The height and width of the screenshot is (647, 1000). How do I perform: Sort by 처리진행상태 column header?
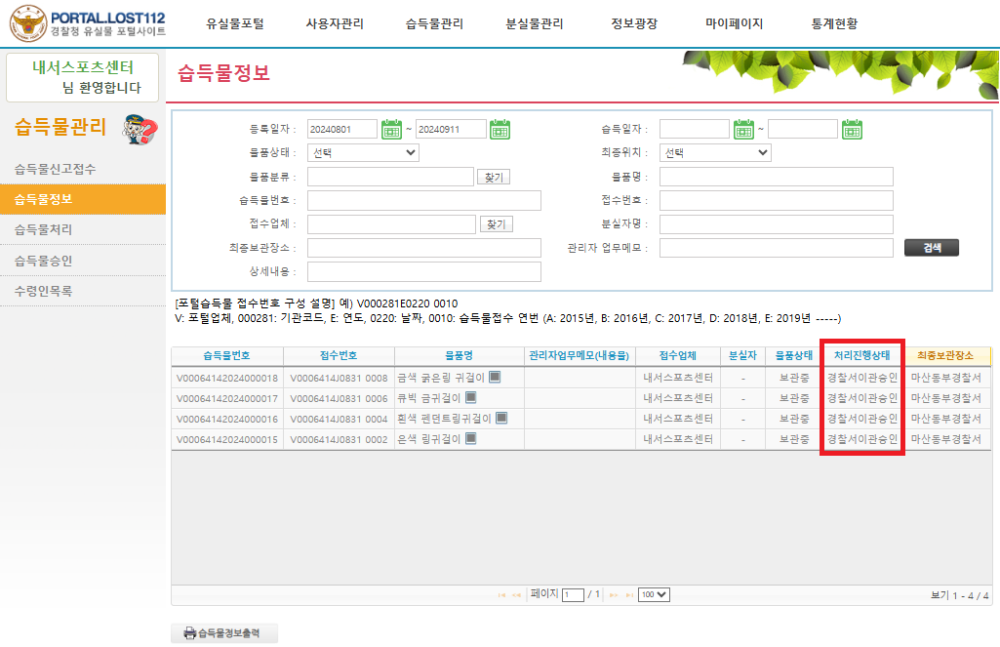pyautogui.click(x=862, y=356)
